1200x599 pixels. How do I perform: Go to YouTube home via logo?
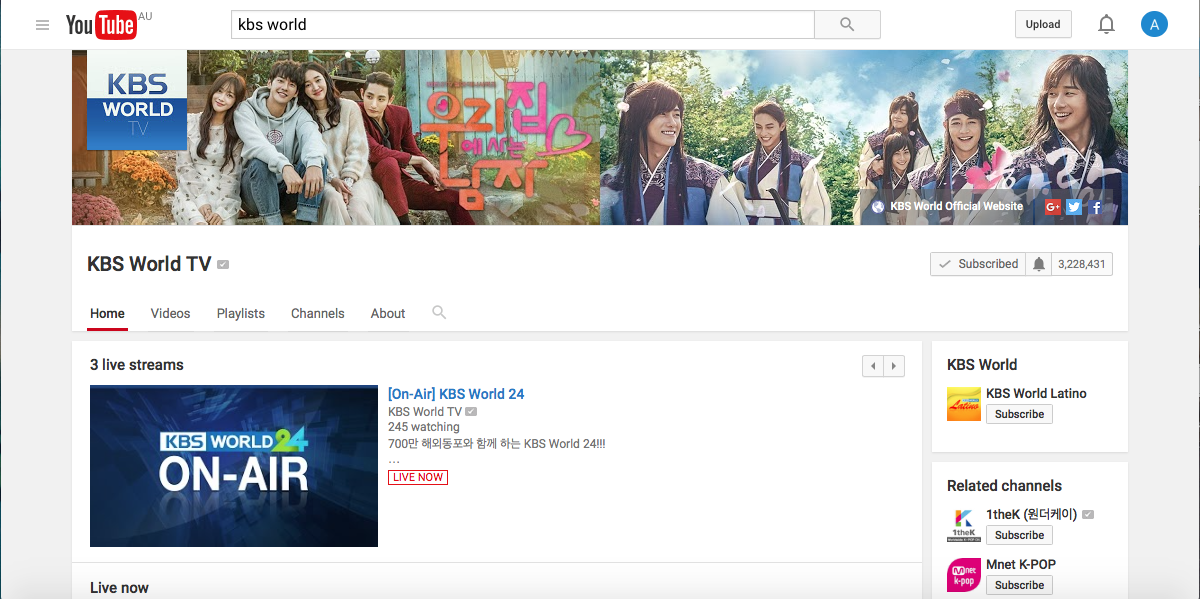[101, 25]
